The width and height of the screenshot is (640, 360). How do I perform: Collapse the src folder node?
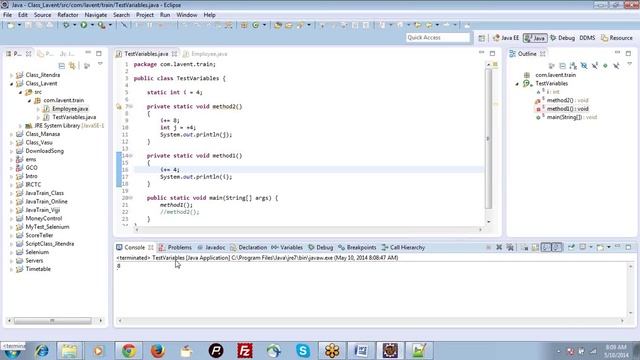click(x=20, y=92)
